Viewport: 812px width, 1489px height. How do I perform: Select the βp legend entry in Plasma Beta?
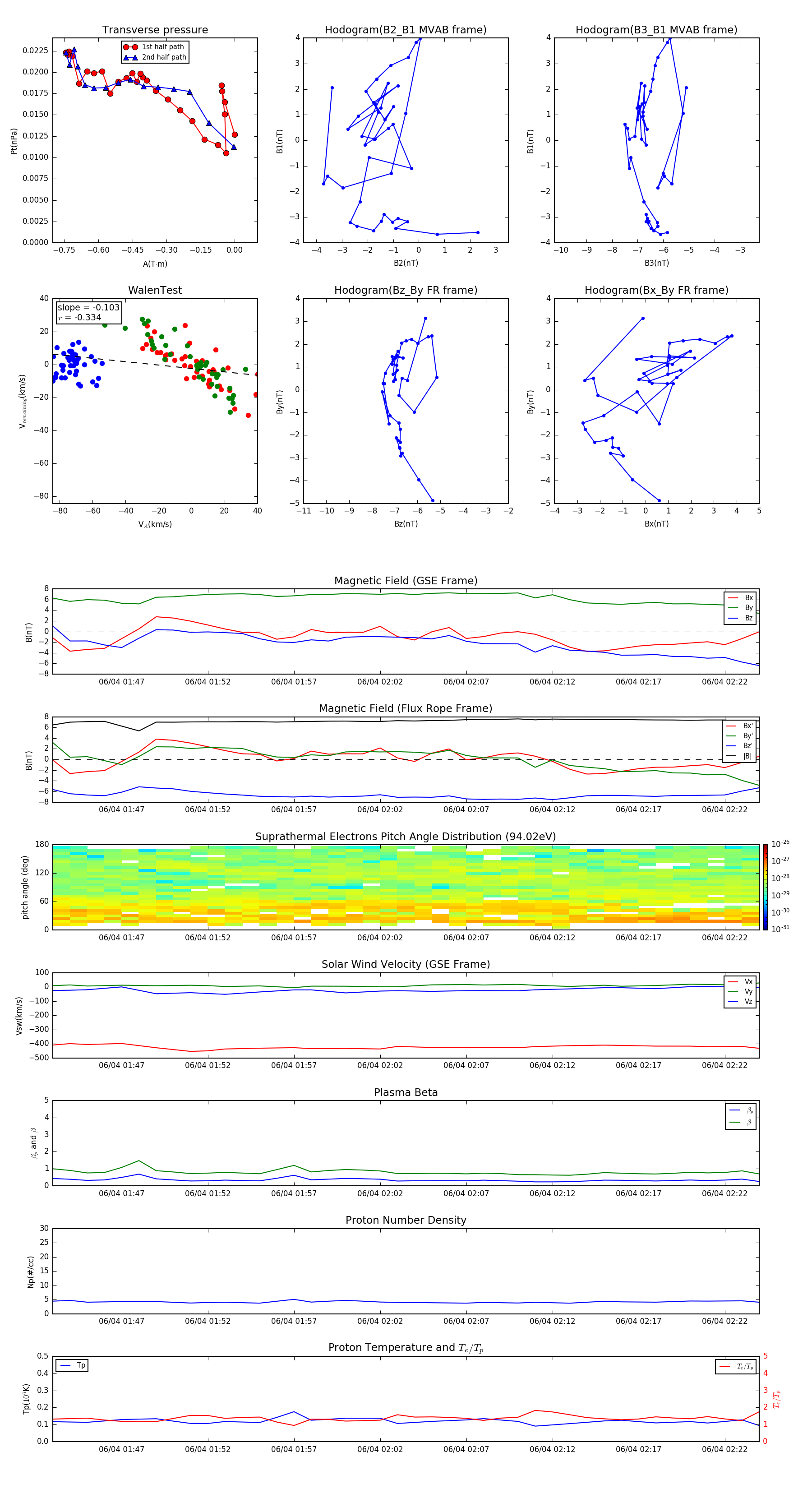(741, 1110)
